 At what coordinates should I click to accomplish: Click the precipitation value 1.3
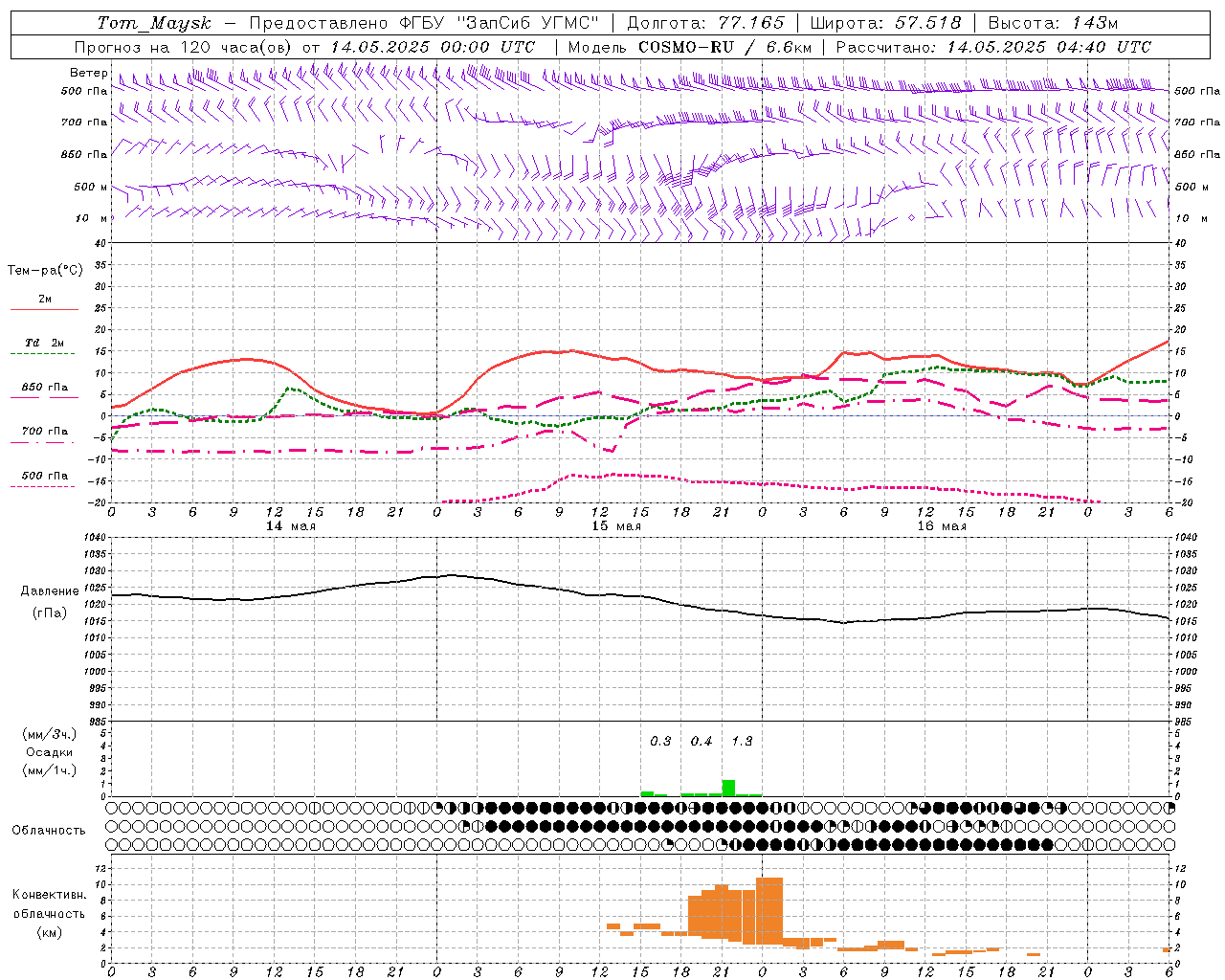point(742,742)
